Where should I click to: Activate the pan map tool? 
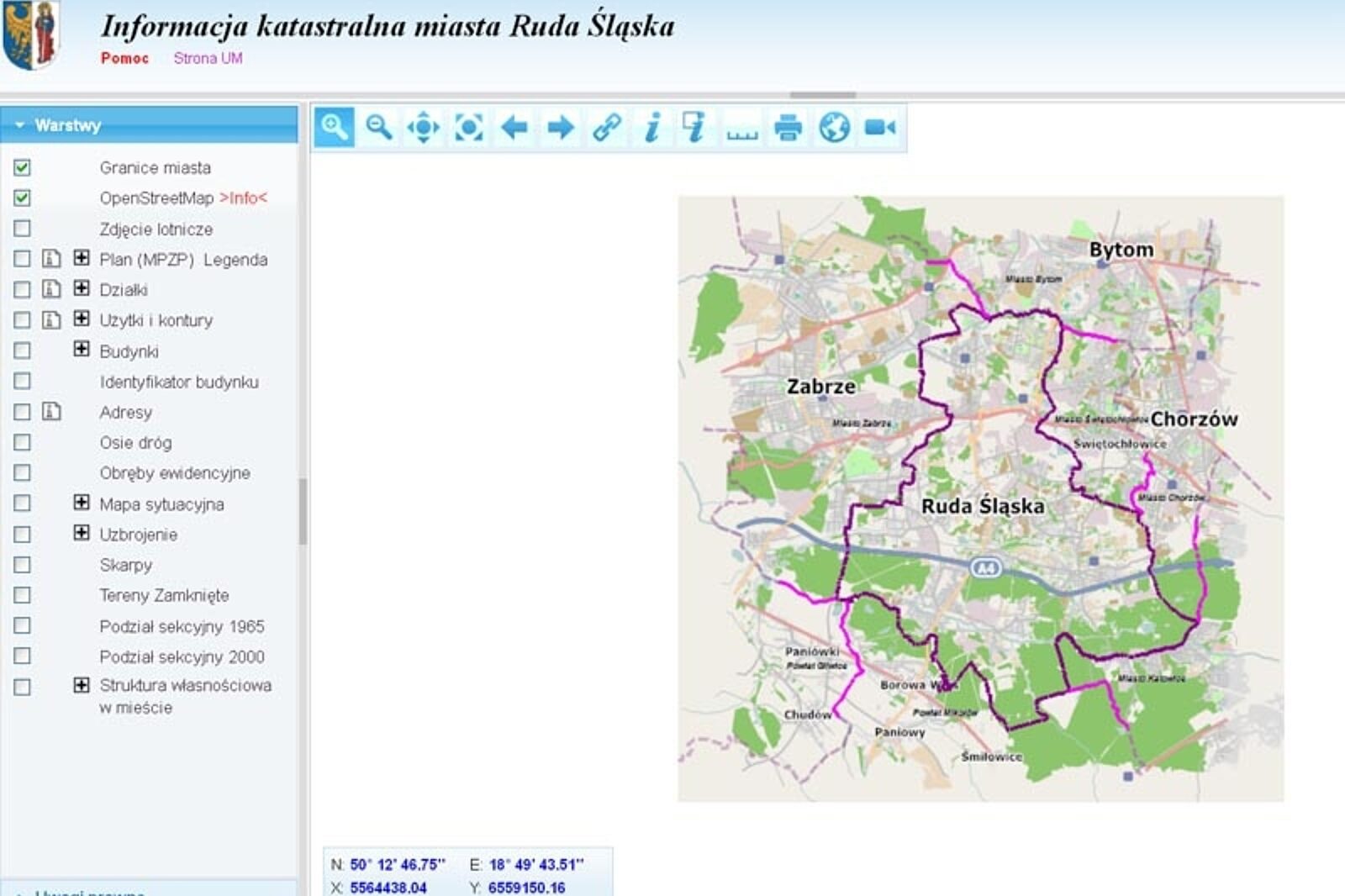click(424, 128)
